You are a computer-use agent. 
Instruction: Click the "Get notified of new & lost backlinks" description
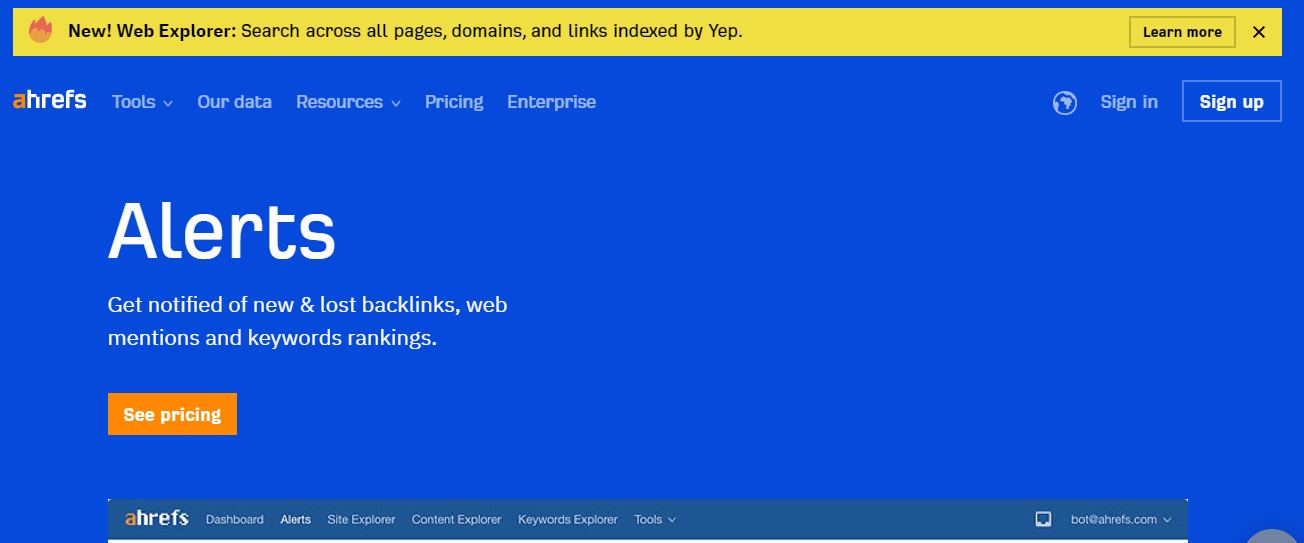point(308,321)
